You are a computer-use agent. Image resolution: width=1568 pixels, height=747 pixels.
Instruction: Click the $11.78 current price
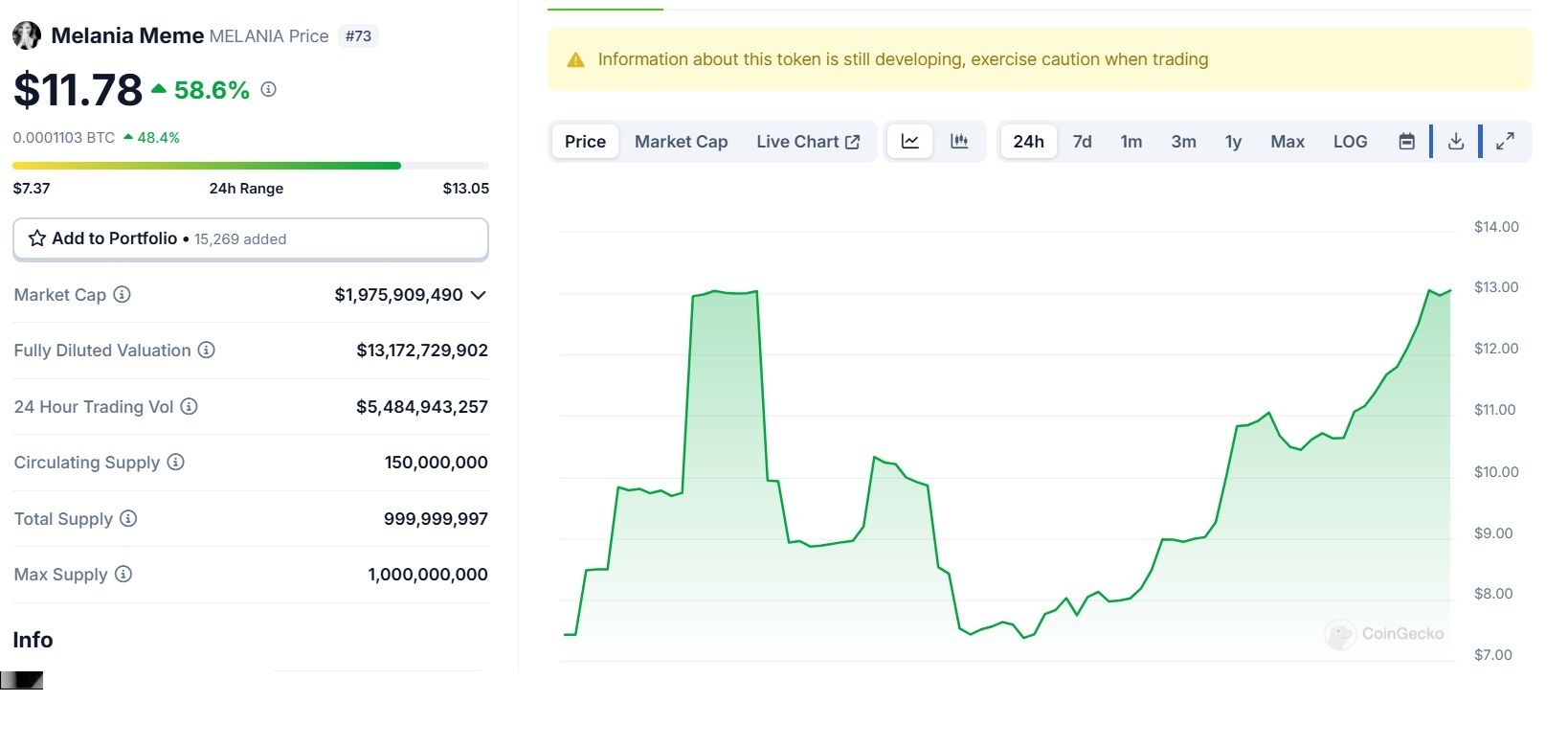78,90
